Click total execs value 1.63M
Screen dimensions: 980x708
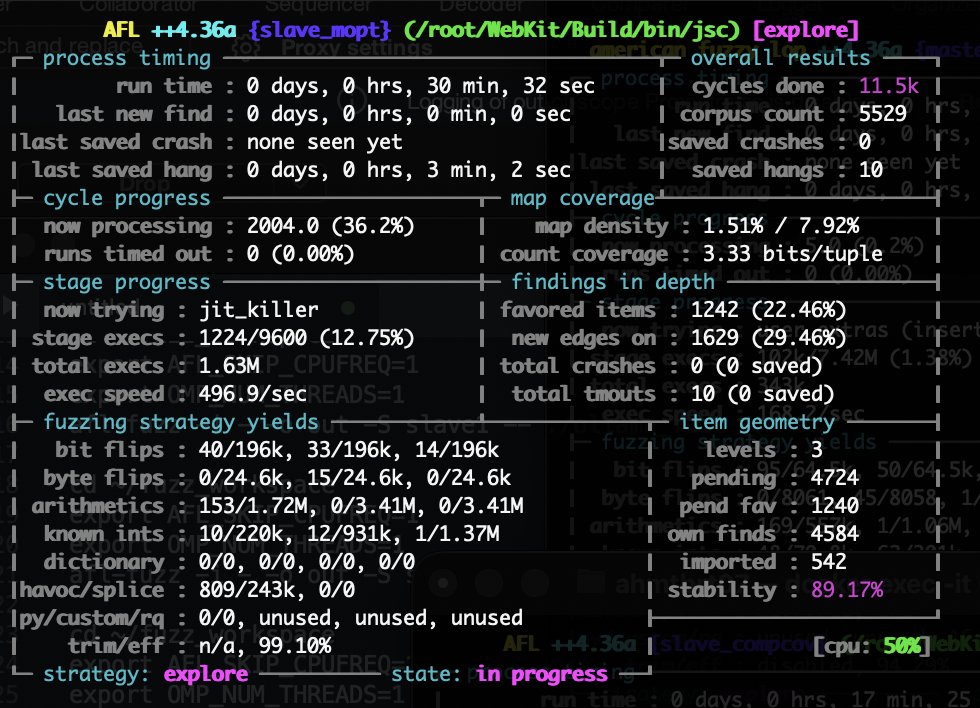[x=229, y=366]
